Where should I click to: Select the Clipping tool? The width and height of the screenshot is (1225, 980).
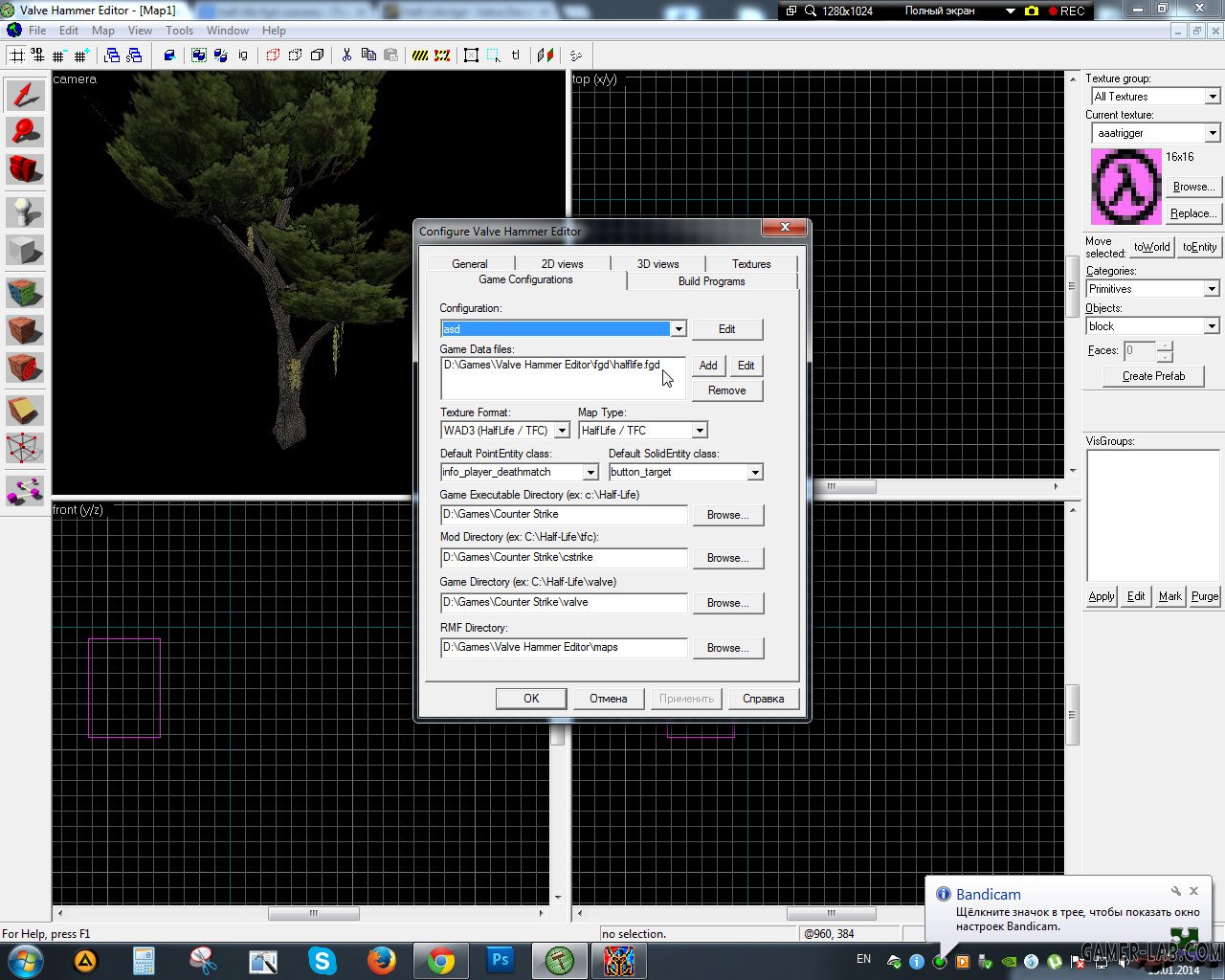point(25,411)
